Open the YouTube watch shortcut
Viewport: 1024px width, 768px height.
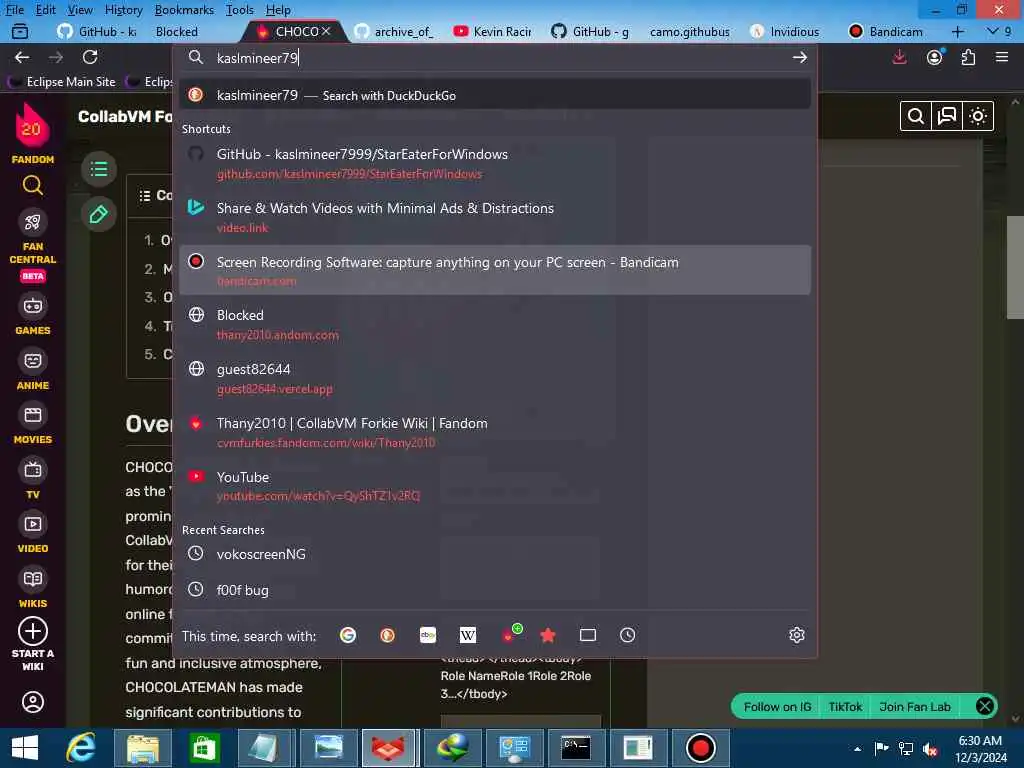(495, 486)
